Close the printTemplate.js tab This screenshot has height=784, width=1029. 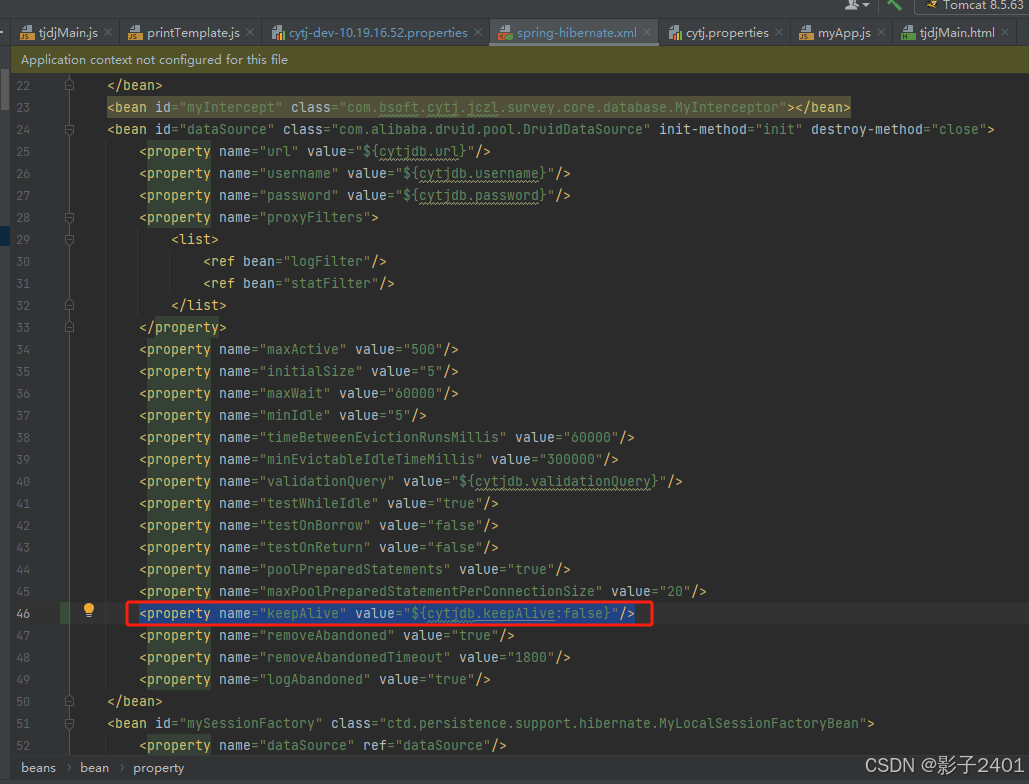[250, 32]
